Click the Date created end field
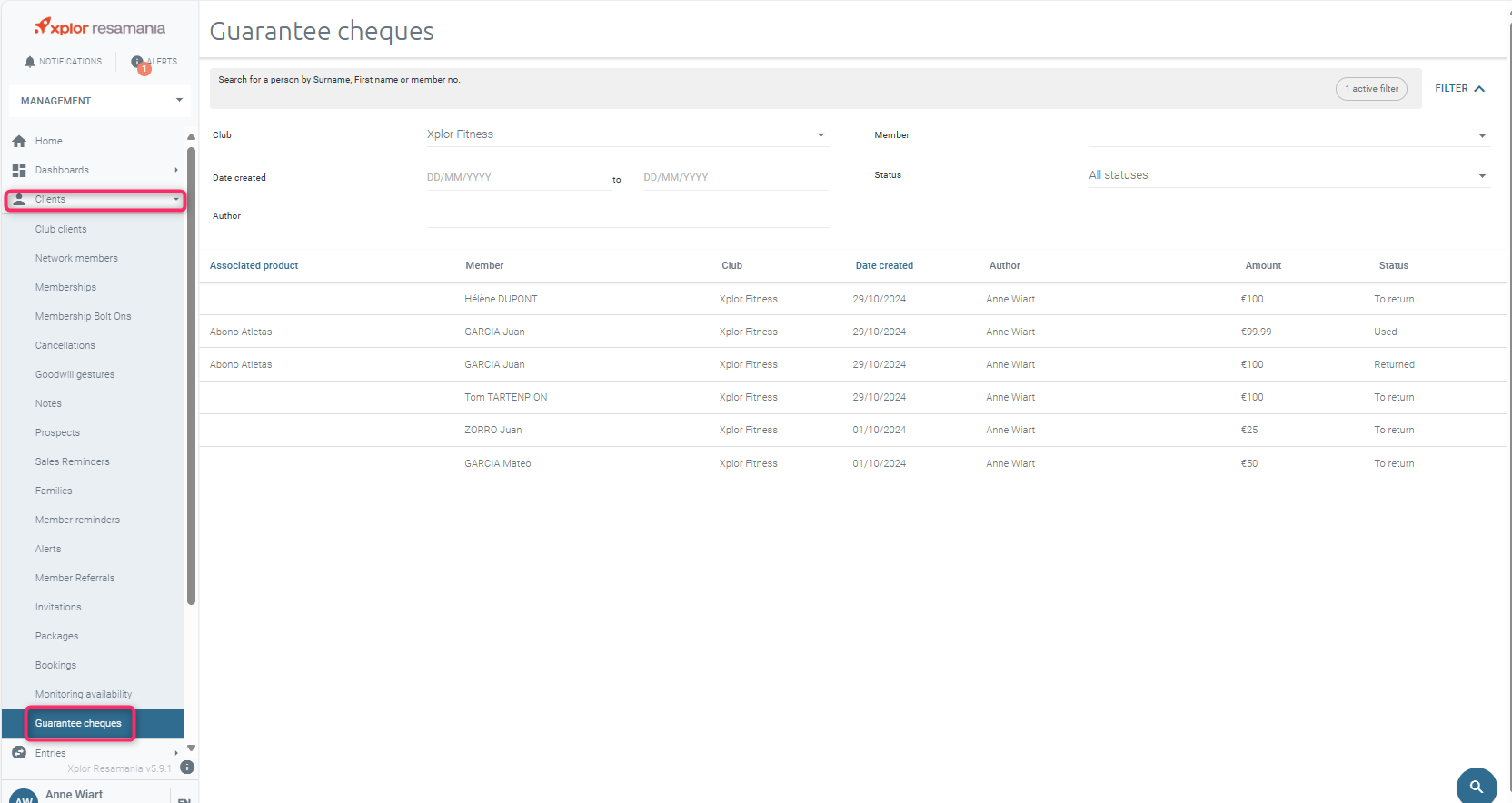This screenshot has height=803, width=1512. (x=735, y=177)
